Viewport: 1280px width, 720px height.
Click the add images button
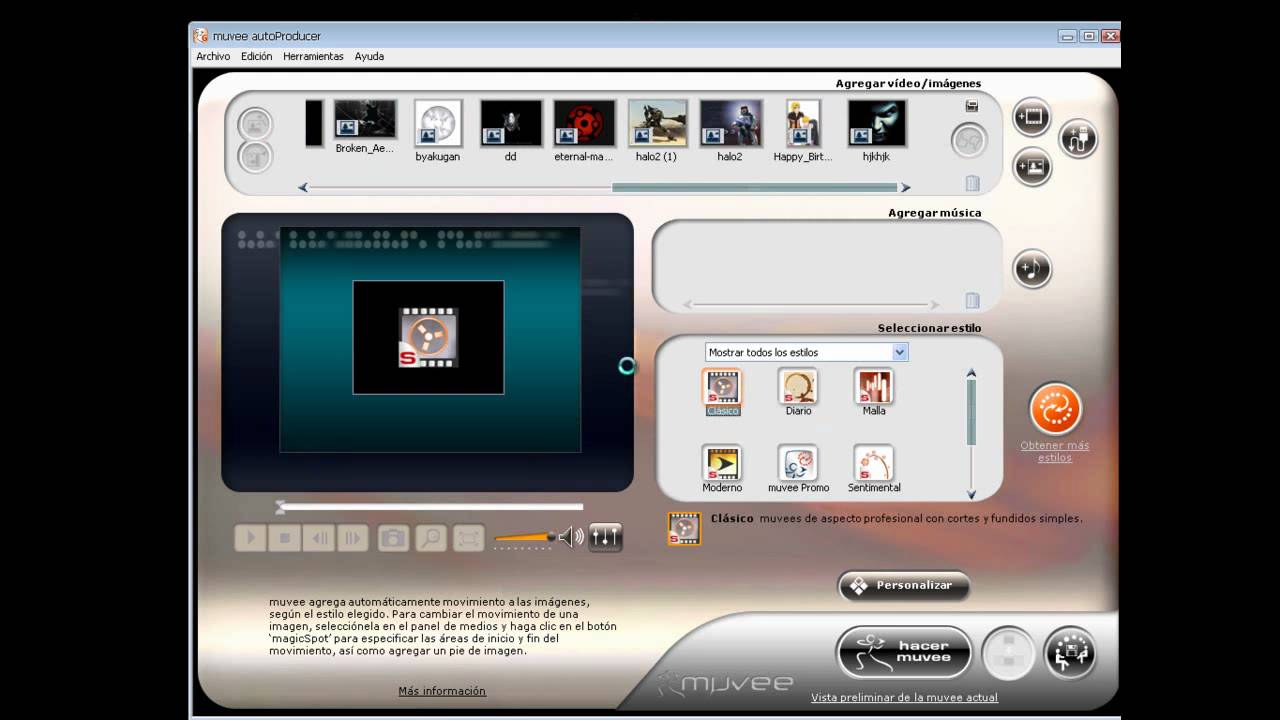[x=1032, y=166]
